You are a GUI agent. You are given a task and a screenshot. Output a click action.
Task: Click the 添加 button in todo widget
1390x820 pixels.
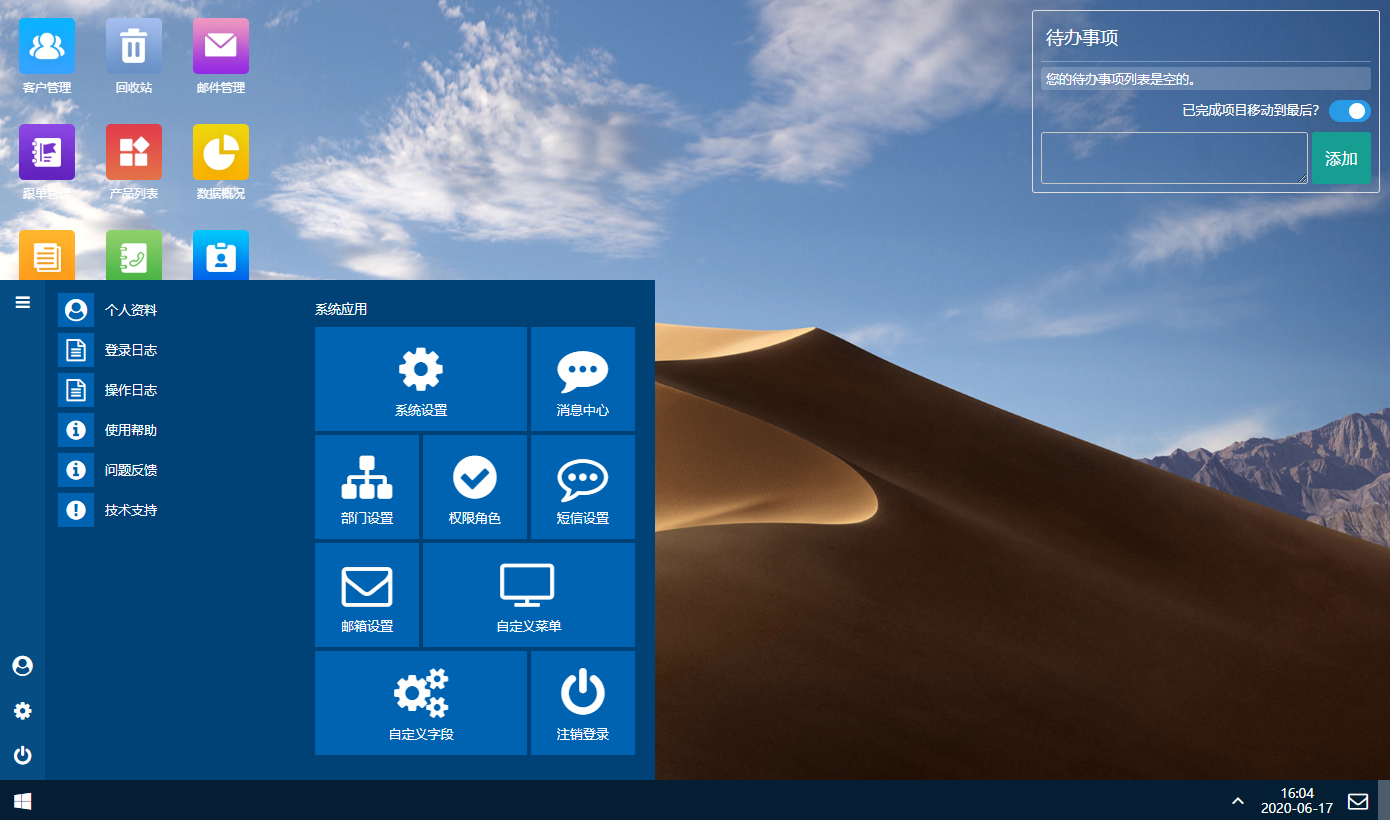pos(1341,158)
